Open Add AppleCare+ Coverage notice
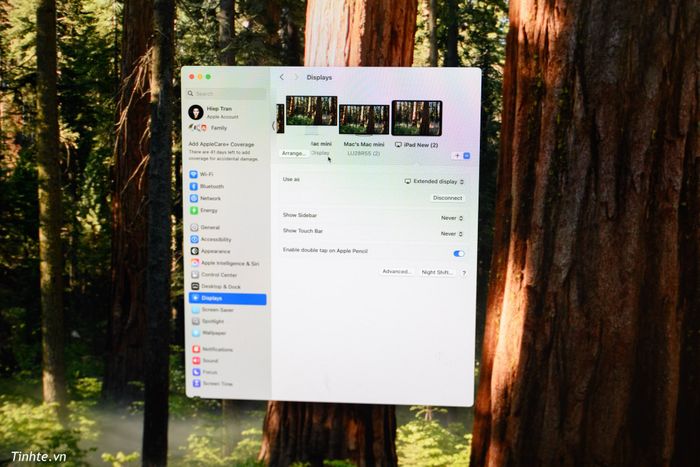This screenshot has height=467, width=700. point(223,151)
